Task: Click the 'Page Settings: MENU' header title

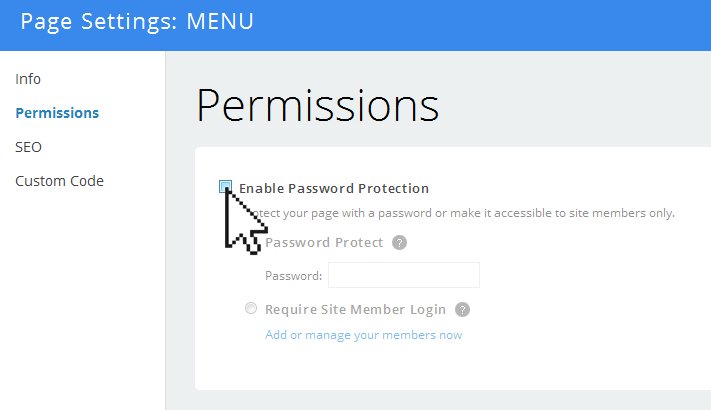Action: (137, 22)
